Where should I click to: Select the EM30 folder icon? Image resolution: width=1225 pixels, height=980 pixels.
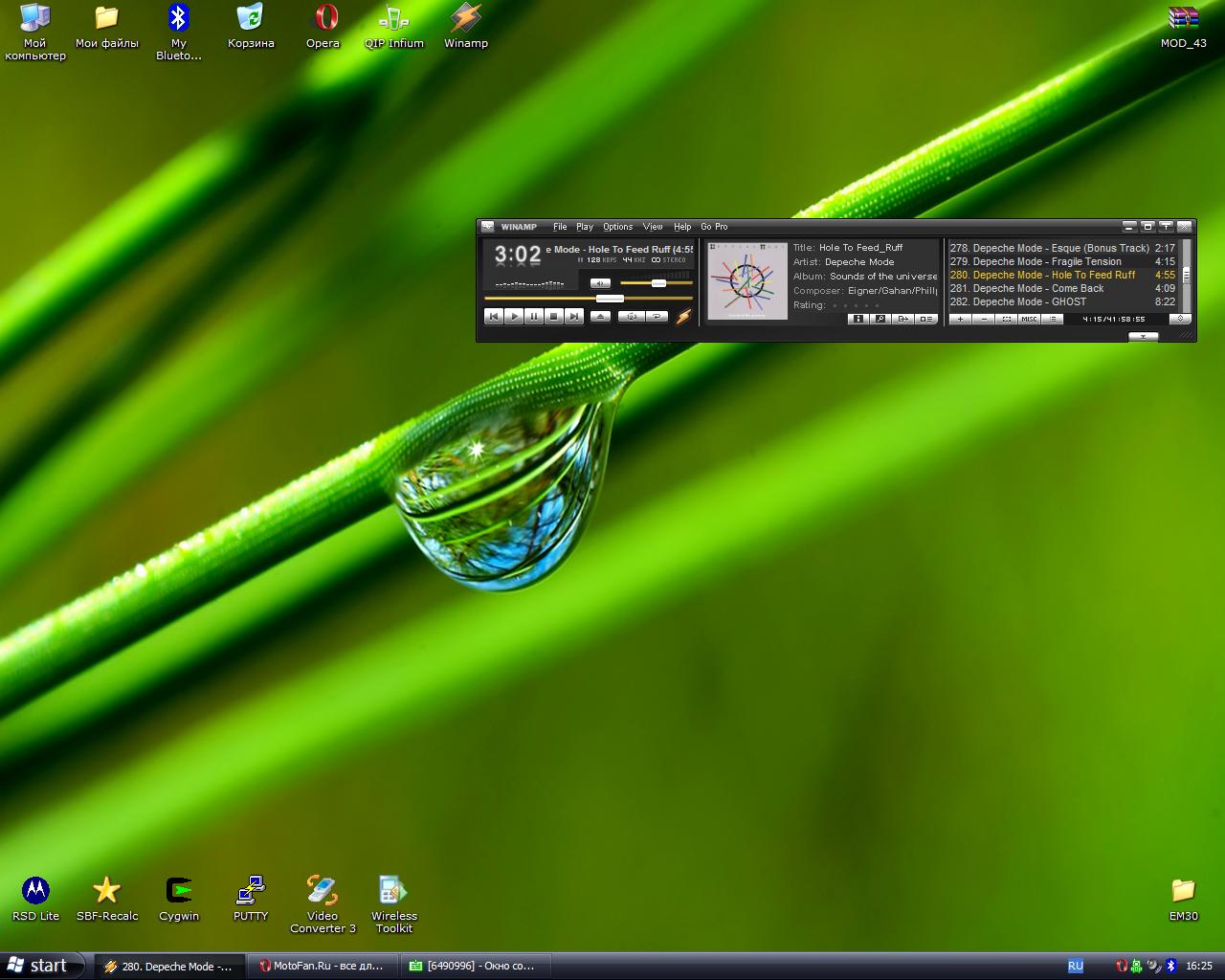[x=1184, y=899]
